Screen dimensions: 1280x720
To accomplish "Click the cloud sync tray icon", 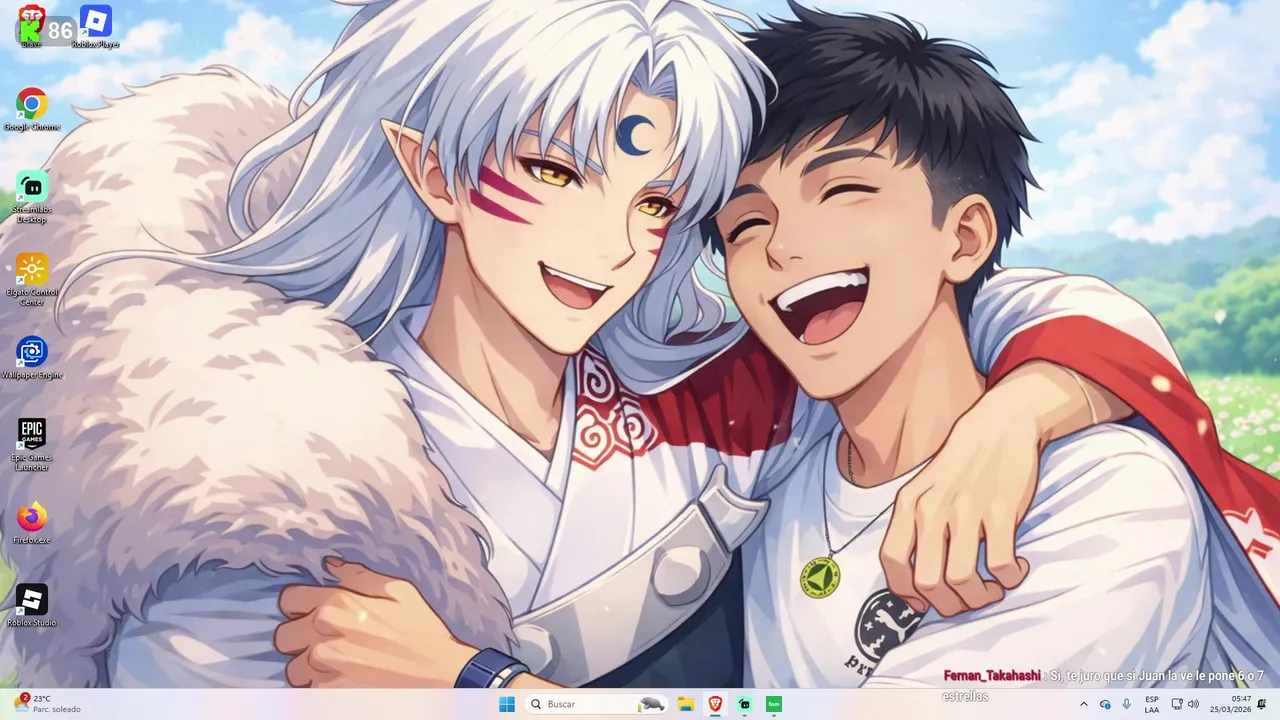I will click(x=1105, y=704).
